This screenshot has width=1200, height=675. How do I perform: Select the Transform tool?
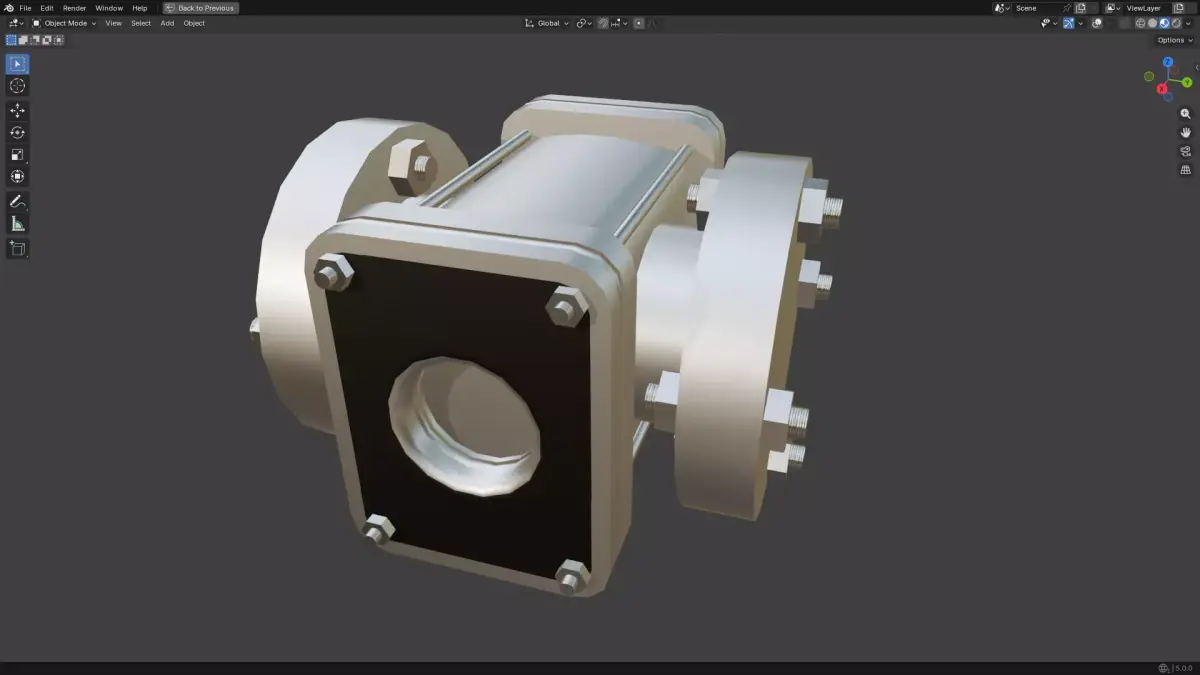tap(17, 176)
